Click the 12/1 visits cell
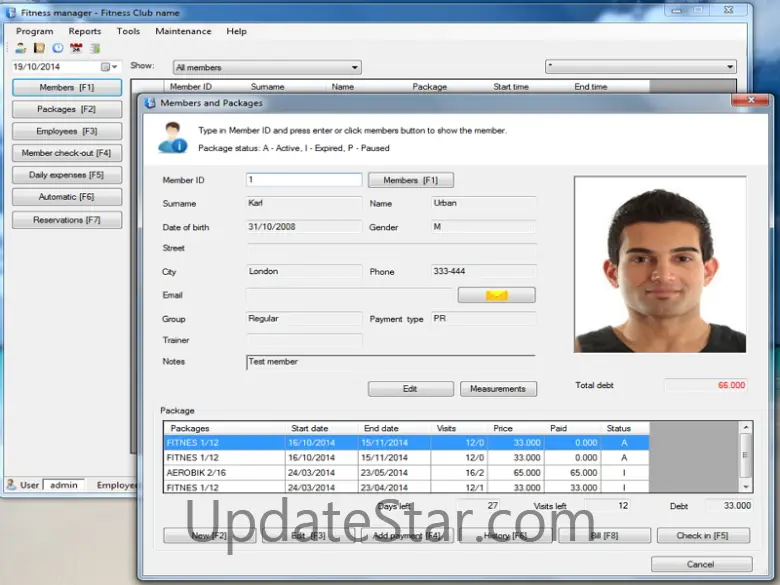 pyautogui.click(x=459, y=488)
